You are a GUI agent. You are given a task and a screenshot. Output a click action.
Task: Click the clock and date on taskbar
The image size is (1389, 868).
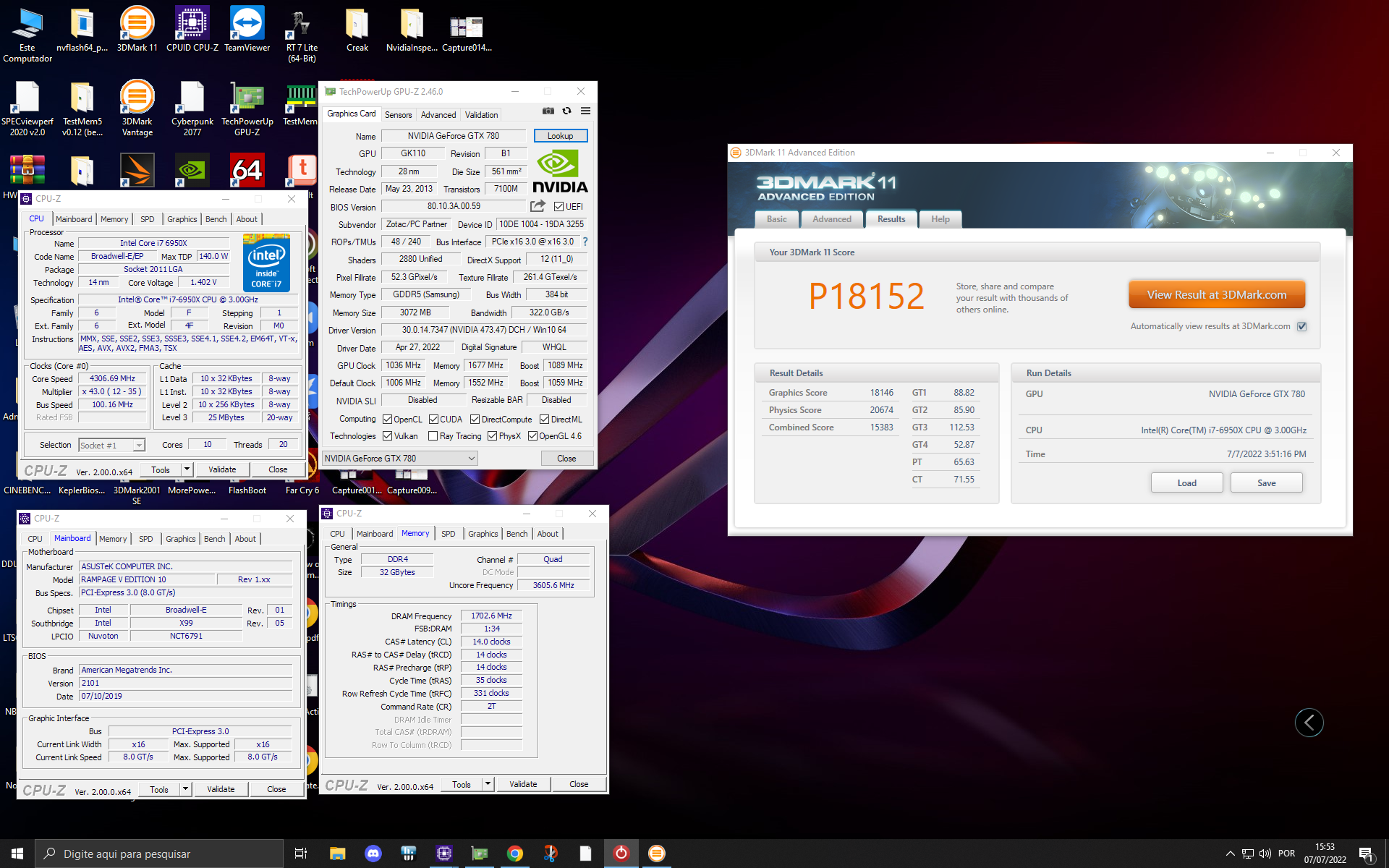point(1325,854)
